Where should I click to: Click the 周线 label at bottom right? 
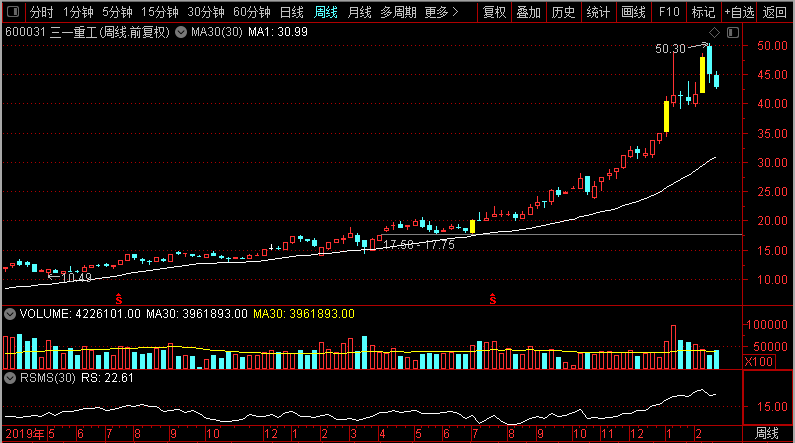tap(767, 434)
